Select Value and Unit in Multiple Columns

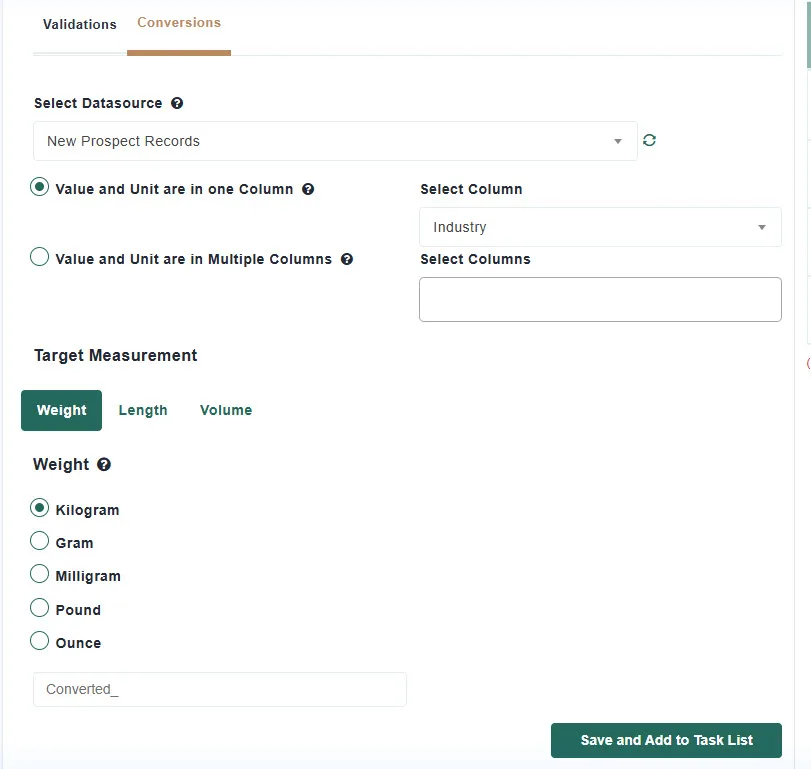pos(39,257)
